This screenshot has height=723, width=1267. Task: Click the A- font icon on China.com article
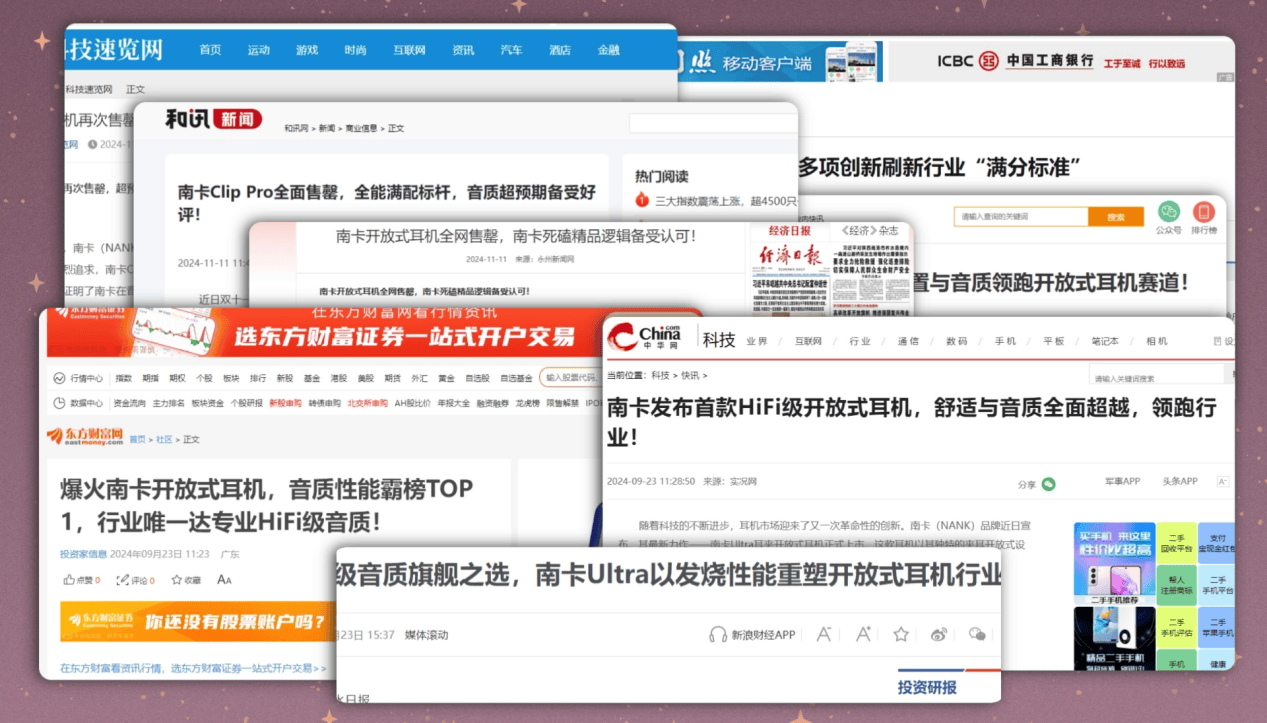(x=1223, y=482)
